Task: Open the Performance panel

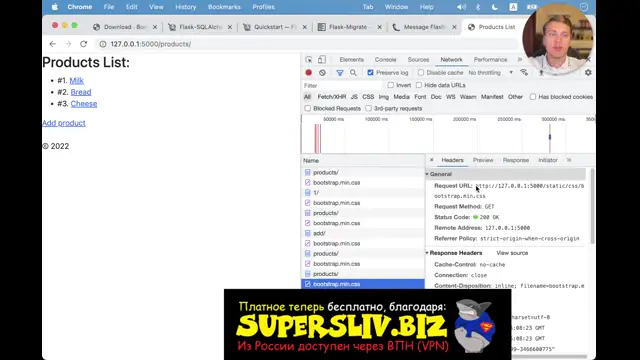Action: (x=490, y=60)
